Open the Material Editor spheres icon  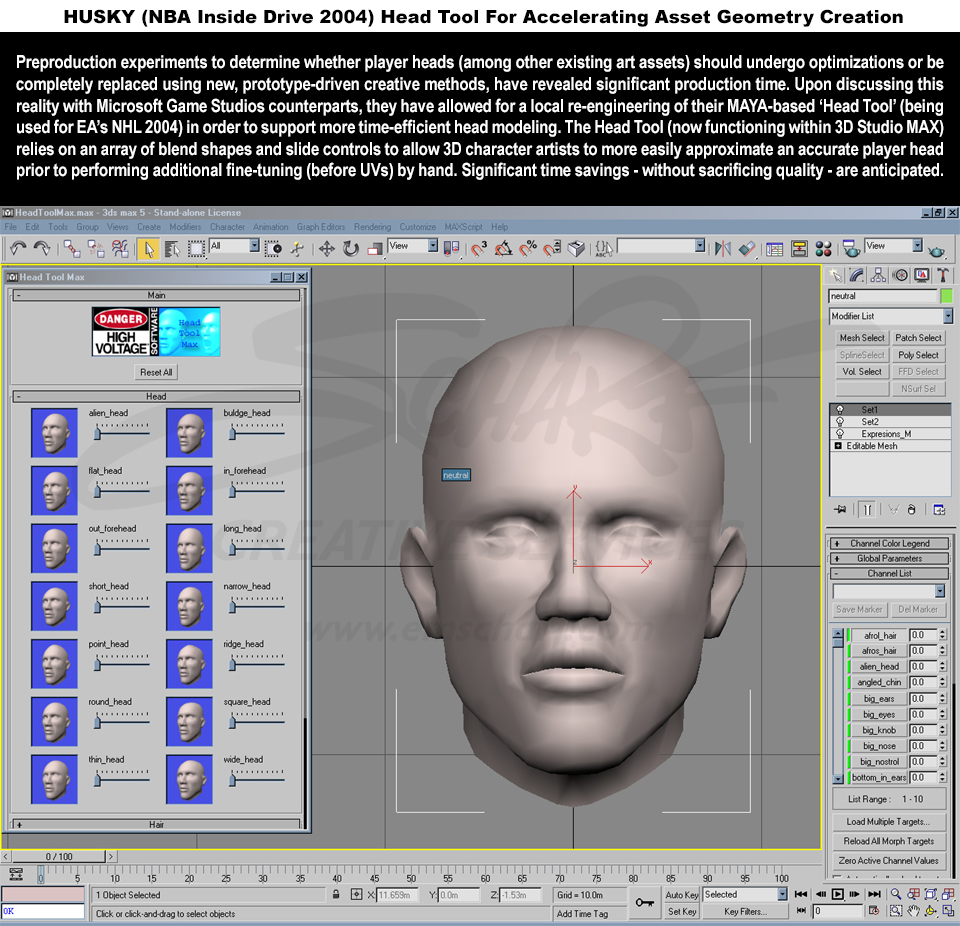click(823, 249)
